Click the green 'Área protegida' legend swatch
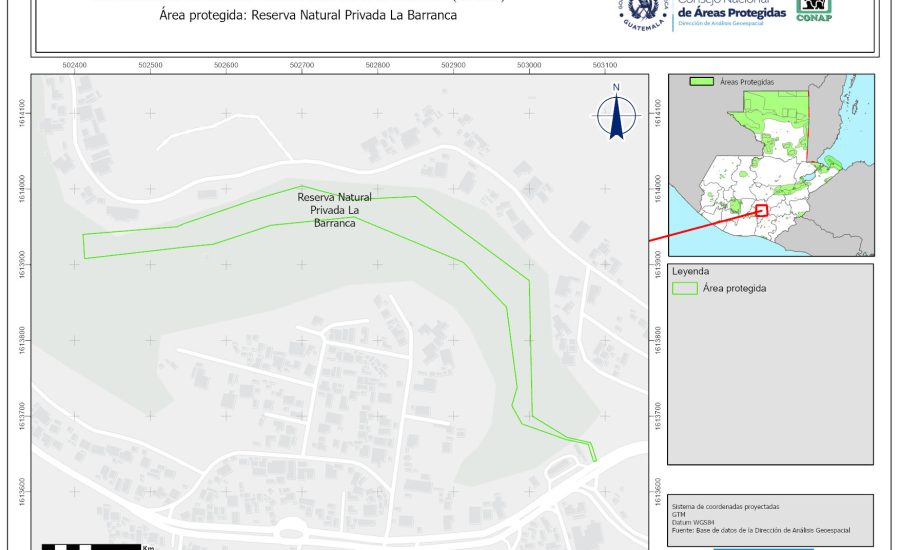This screenshot has height=550, width=900. [x=684, y=288]
